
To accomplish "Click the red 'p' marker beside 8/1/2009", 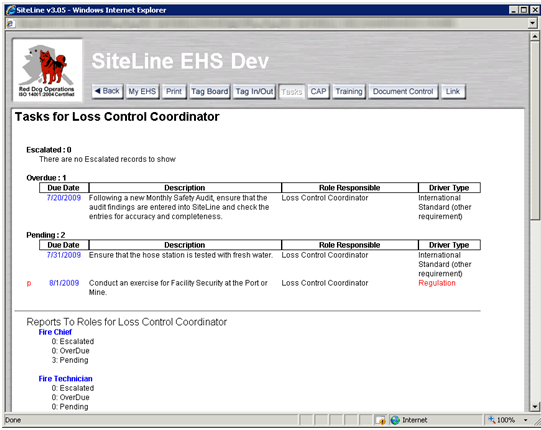I will click(29, 283).
